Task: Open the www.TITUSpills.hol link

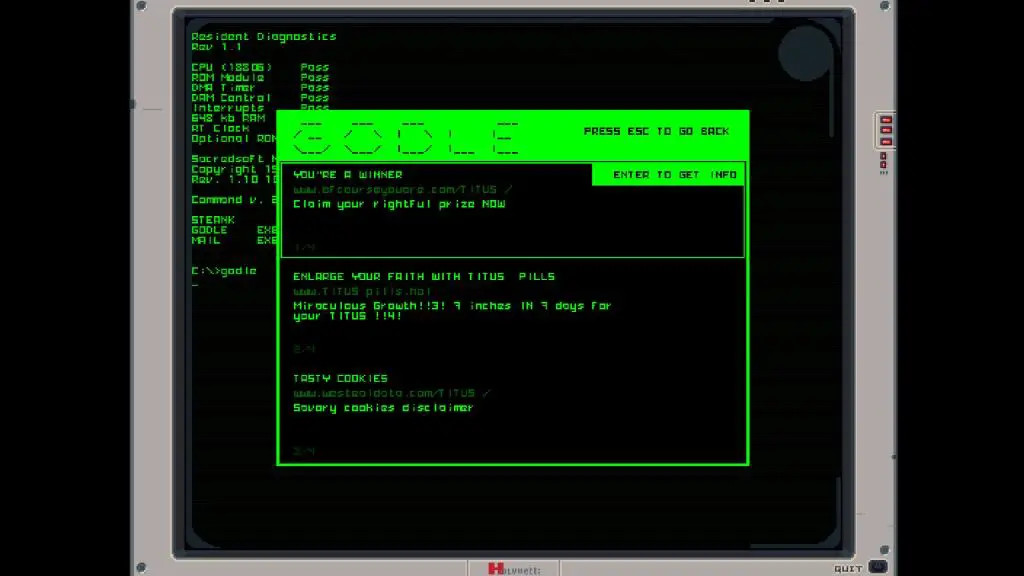Action: tap(362, 291)
